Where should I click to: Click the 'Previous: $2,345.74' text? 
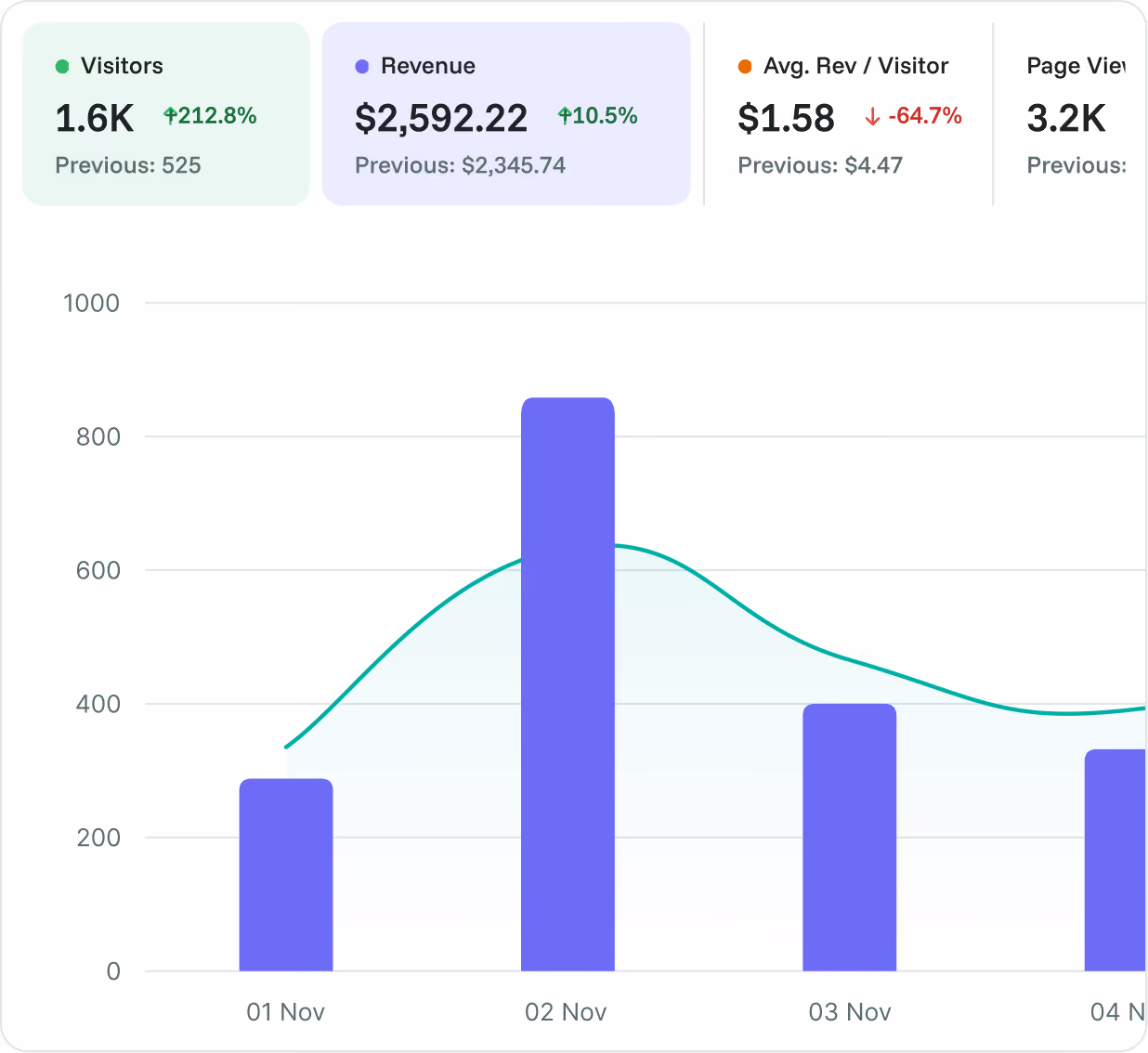tap(461, 165)
